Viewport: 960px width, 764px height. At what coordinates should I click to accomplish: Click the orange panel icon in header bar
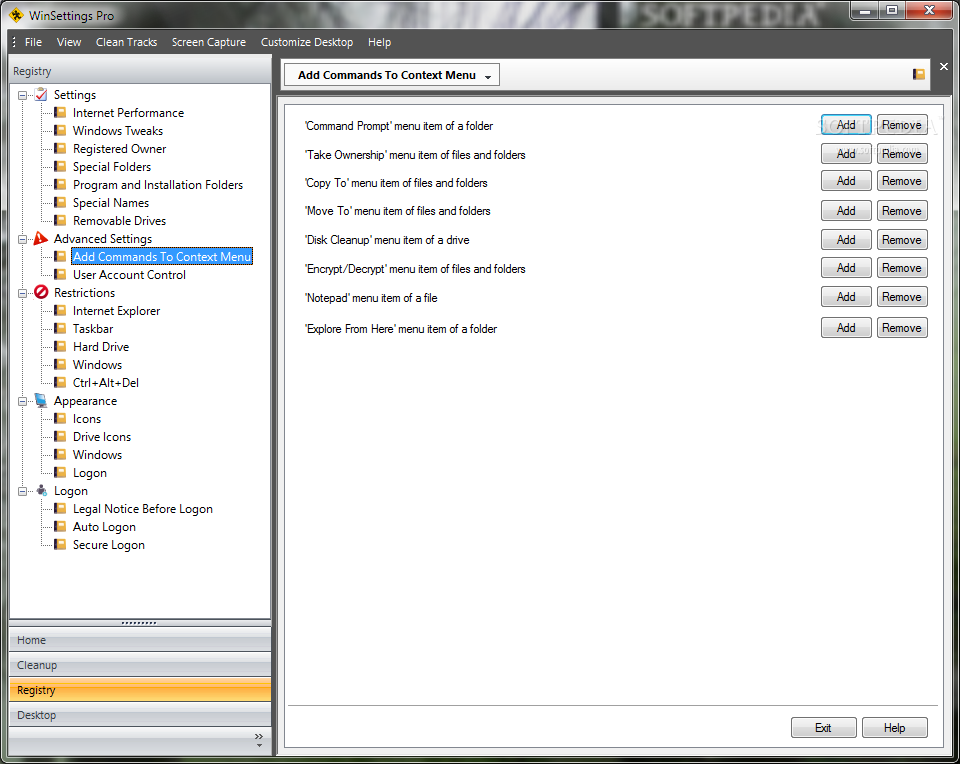point(918,74)
